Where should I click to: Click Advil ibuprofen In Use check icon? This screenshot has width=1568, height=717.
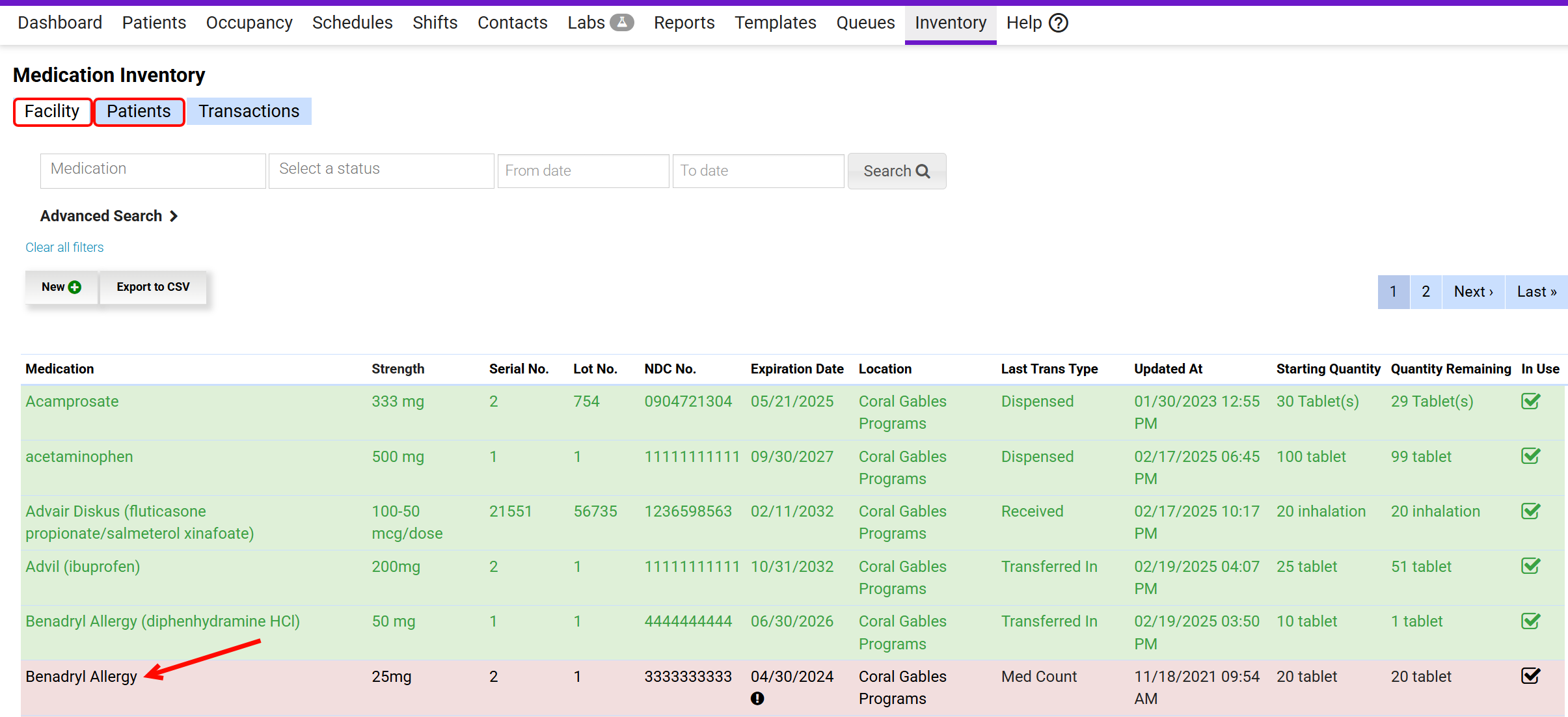click(x=1530, y=566)
